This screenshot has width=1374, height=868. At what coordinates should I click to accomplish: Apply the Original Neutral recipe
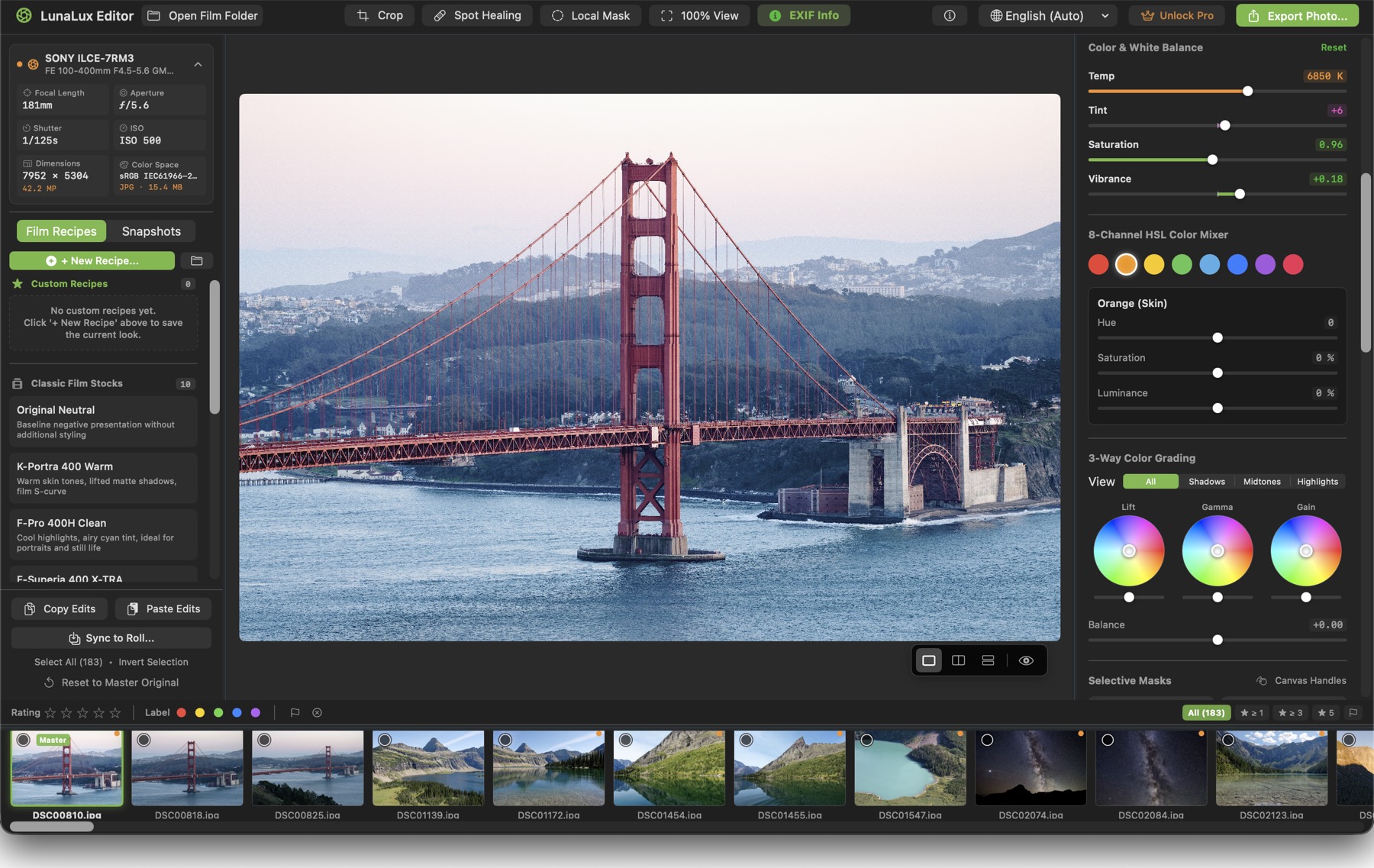tap(103, 421)
